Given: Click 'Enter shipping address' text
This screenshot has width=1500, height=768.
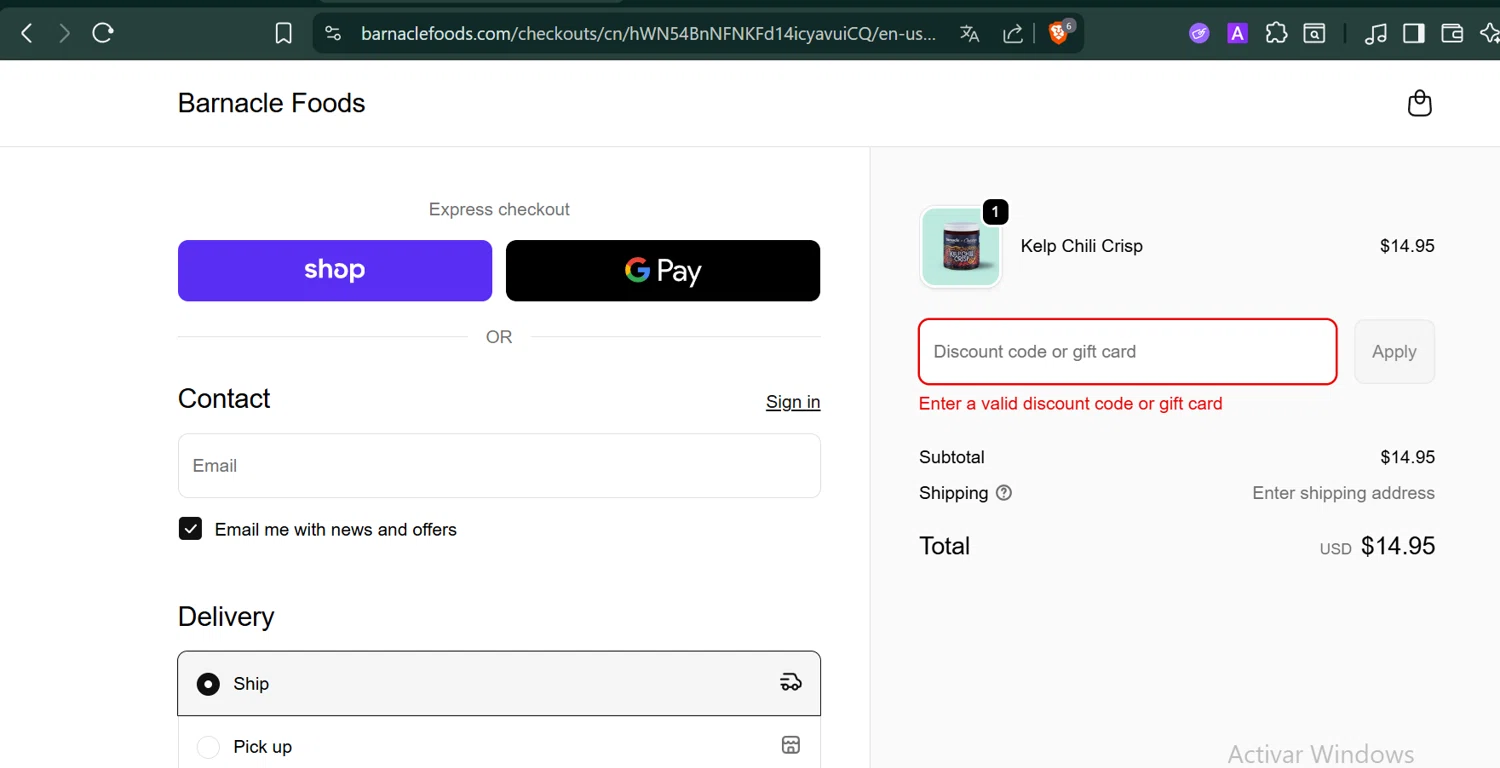Looking at the screenshot, I should coord(1343,493).
